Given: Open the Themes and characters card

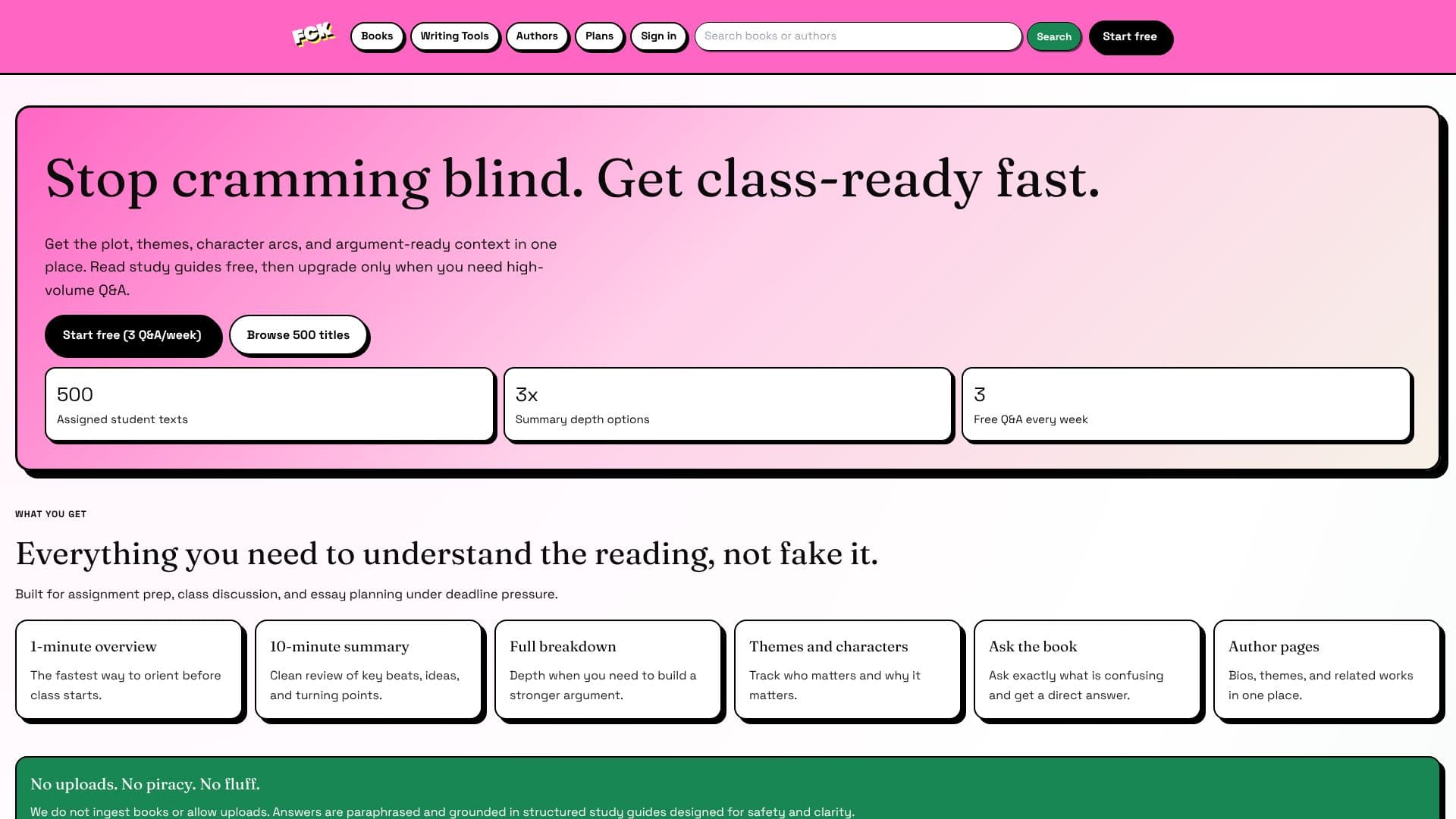Looking at the screenshot, I should [x=848, y=670].
